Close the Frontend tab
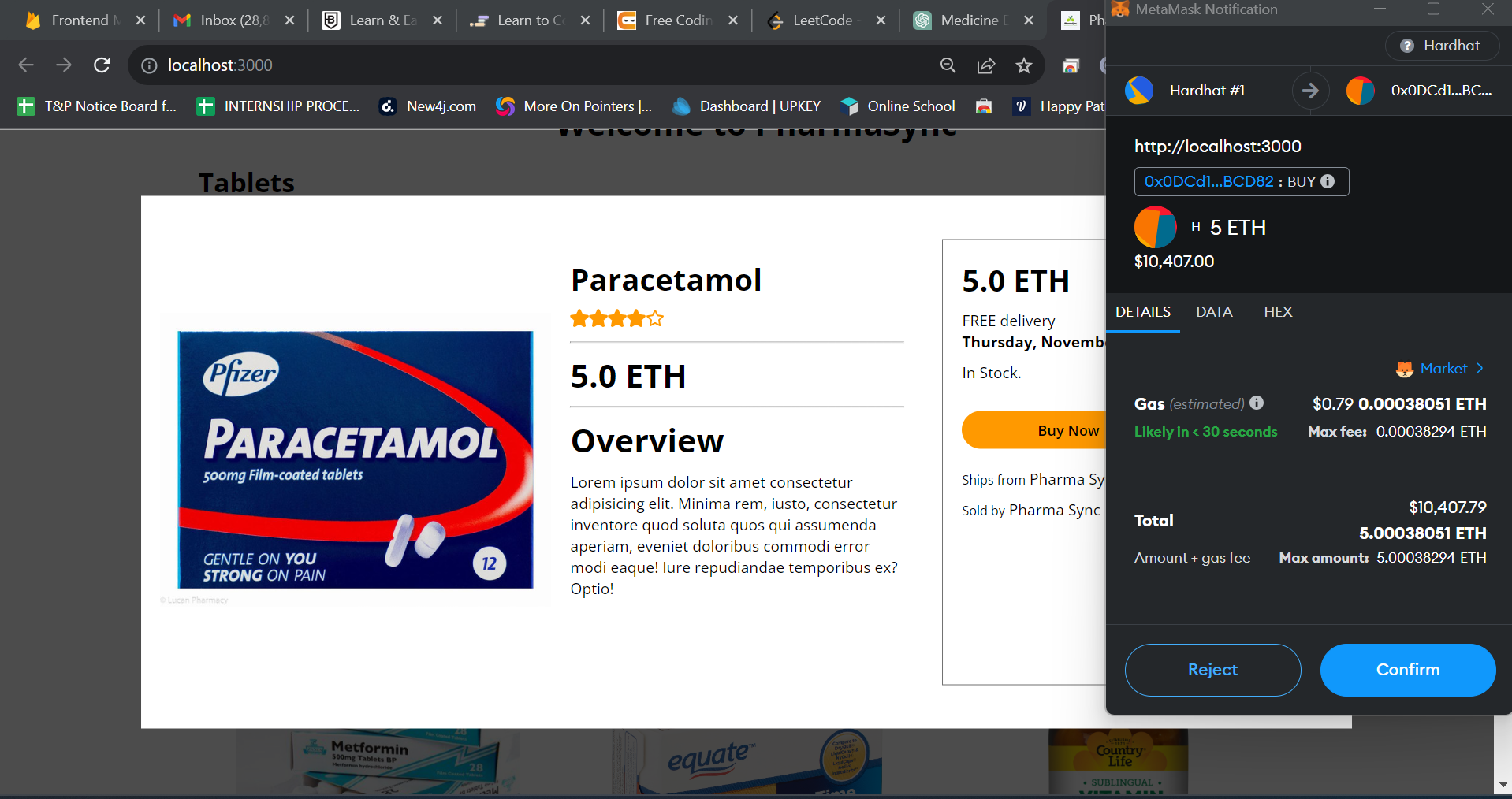 pyautogui.click(x=140, y=20)
